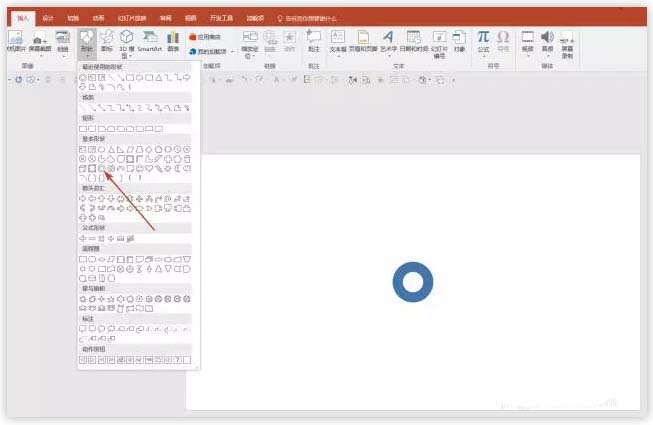Viewport: 653px width, 425px height.
Task: Click 页眉和页脚 (Header and Footer) button
Action: click(x=363, y=41)
